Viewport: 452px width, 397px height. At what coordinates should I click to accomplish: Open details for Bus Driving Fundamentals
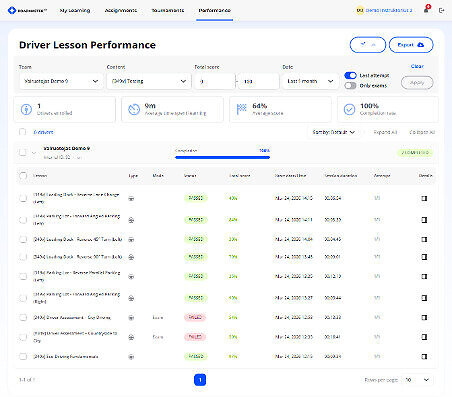pos(424,357)
